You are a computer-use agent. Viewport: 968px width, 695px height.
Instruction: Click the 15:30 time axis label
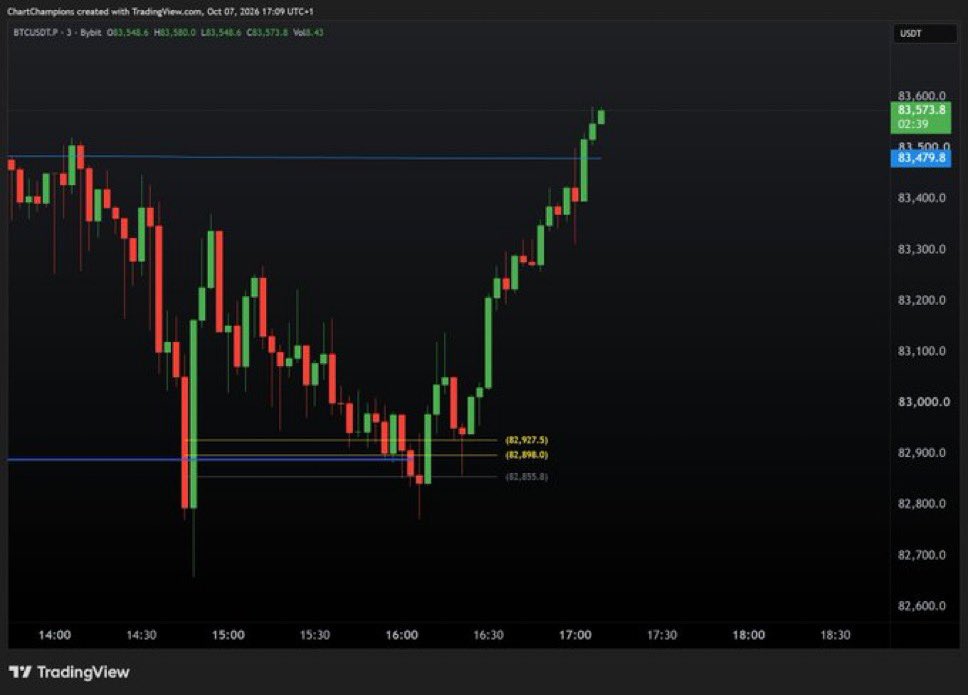315,635
